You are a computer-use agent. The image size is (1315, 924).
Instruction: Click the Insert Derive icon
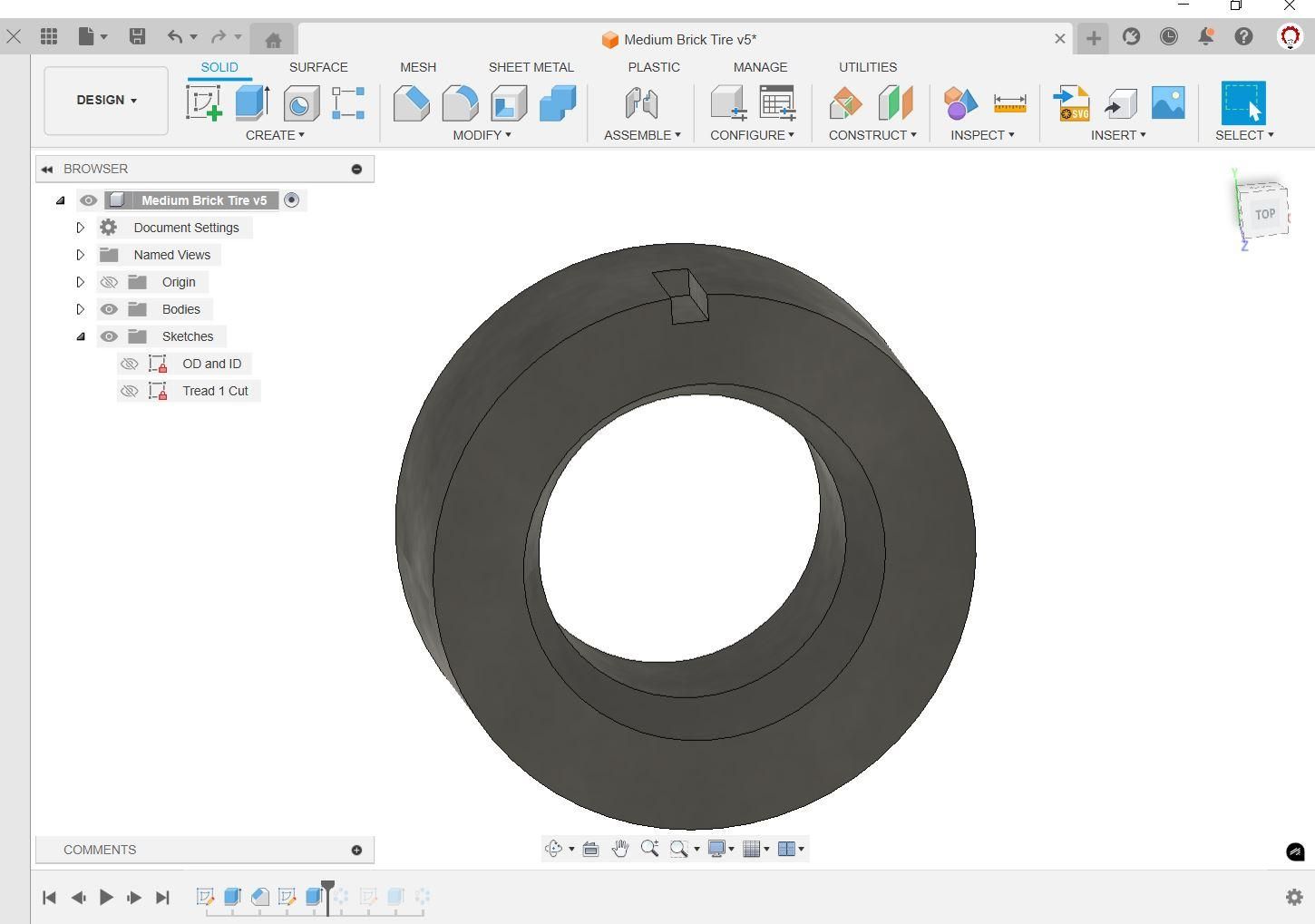[x=1121, y=102]
